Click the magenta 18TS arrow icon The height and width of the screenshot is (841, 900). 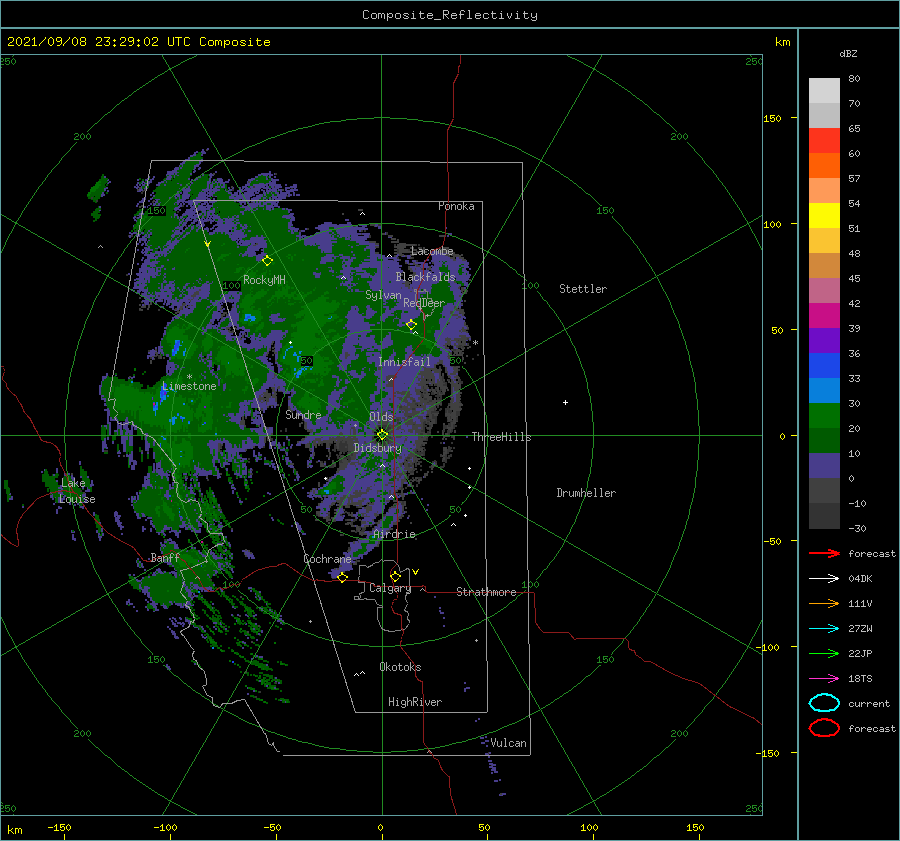tap(824, 679)
